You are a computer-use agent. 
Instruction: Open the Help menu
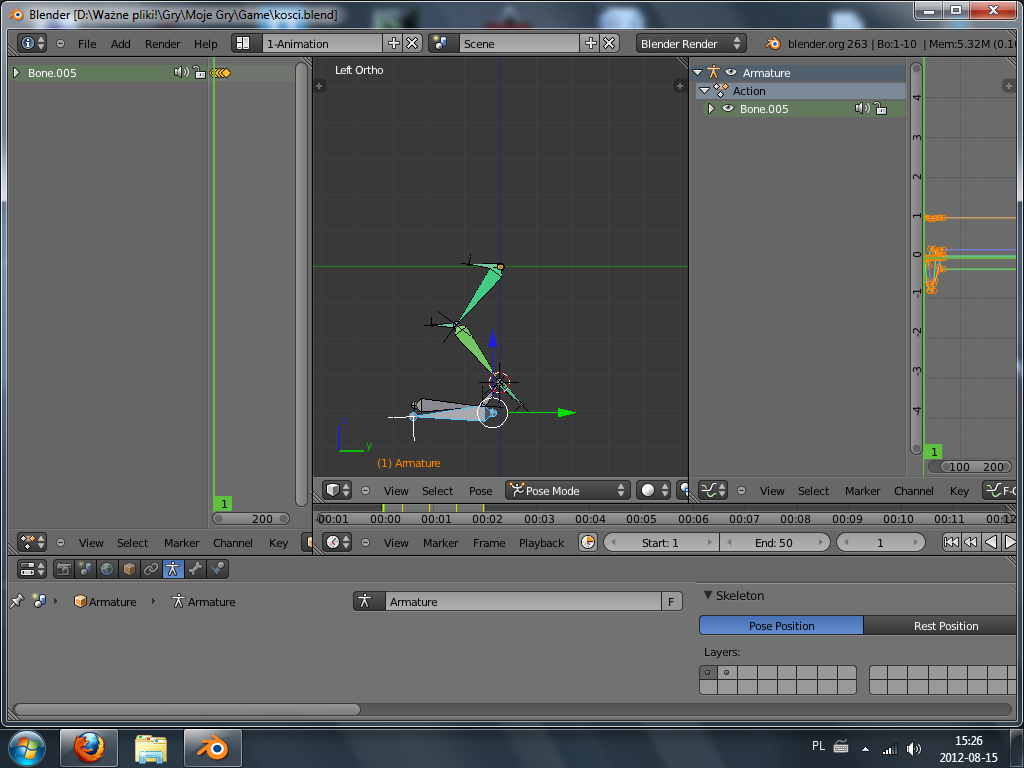pyautogui.click(x=206, y=44)
